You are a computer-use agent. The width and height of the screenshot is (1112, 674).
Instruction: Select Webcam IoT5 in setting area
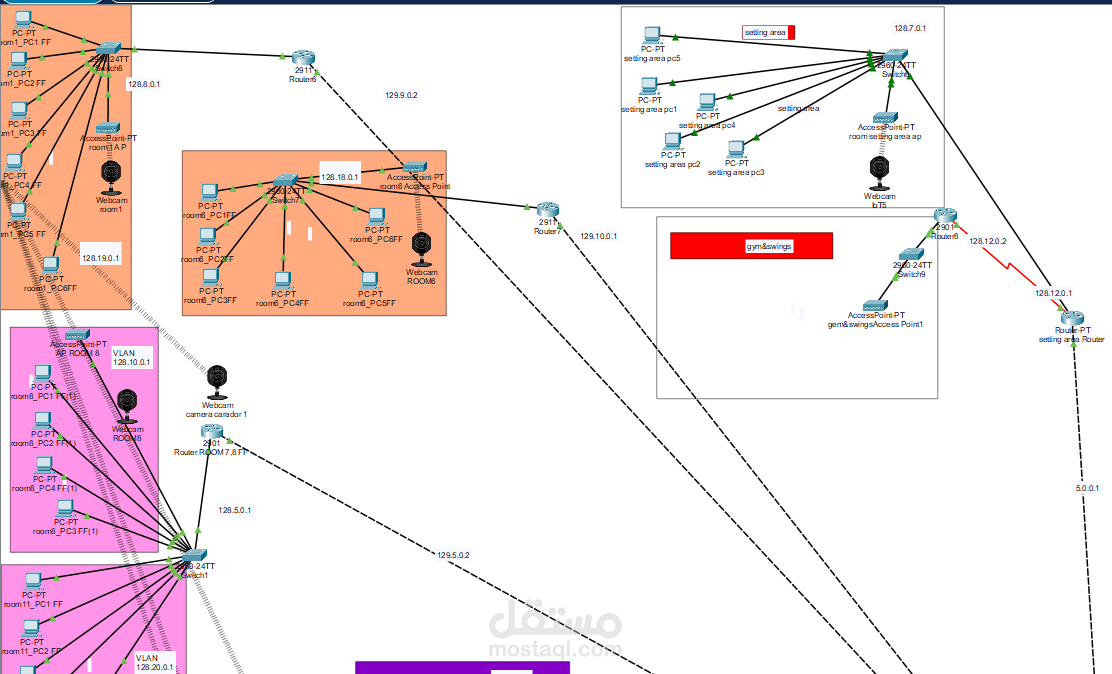coord(879,174)
